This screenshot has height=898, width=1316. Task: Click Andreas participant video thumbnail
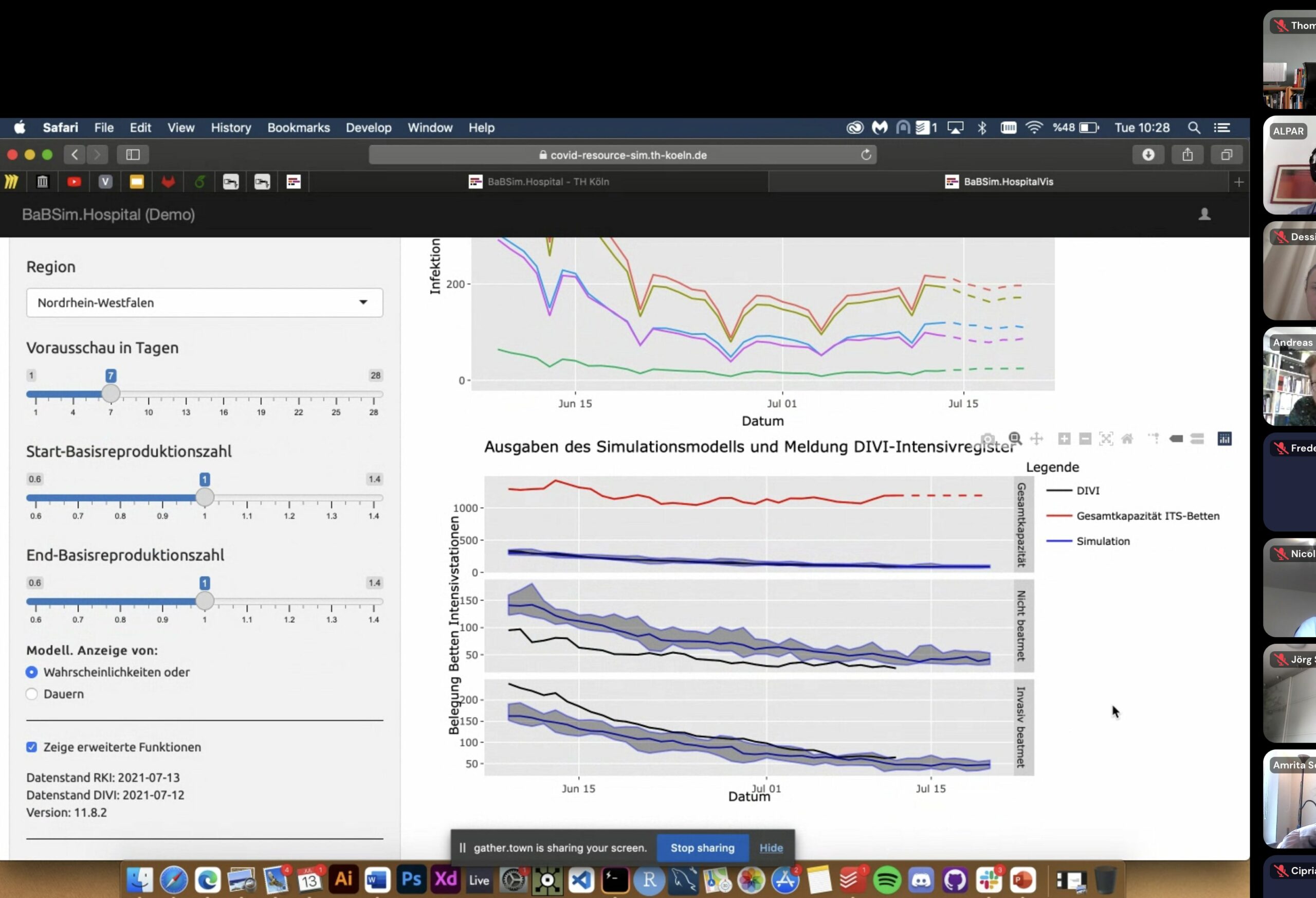tap(1289, 377)
